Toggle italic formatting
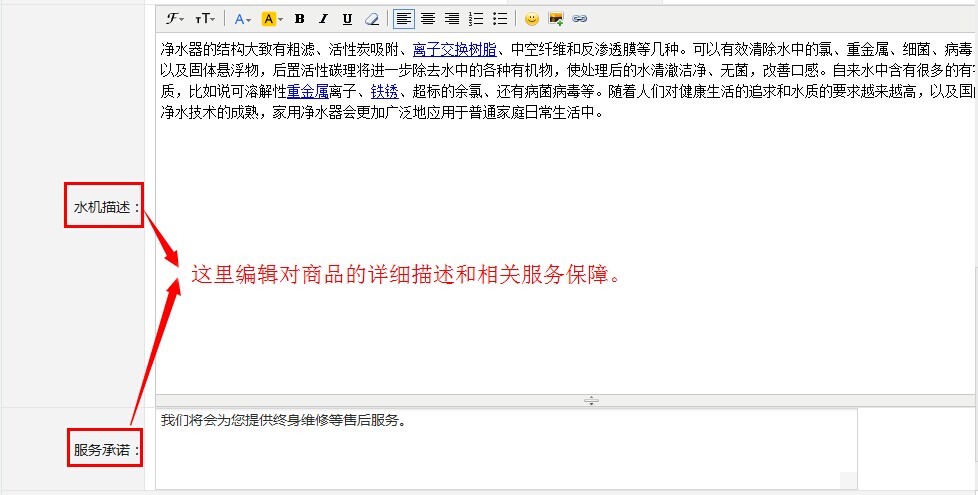This screenshot has width=978, height=495. click(x=323, y=19)
